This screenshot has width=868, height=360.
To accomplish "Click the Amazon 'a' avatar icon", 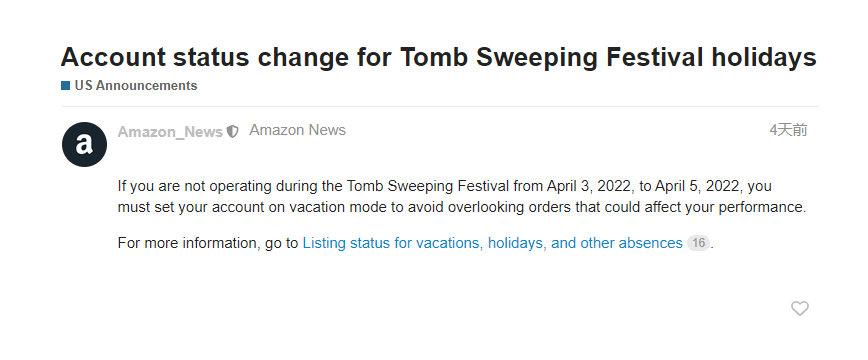I will (84, 145).
